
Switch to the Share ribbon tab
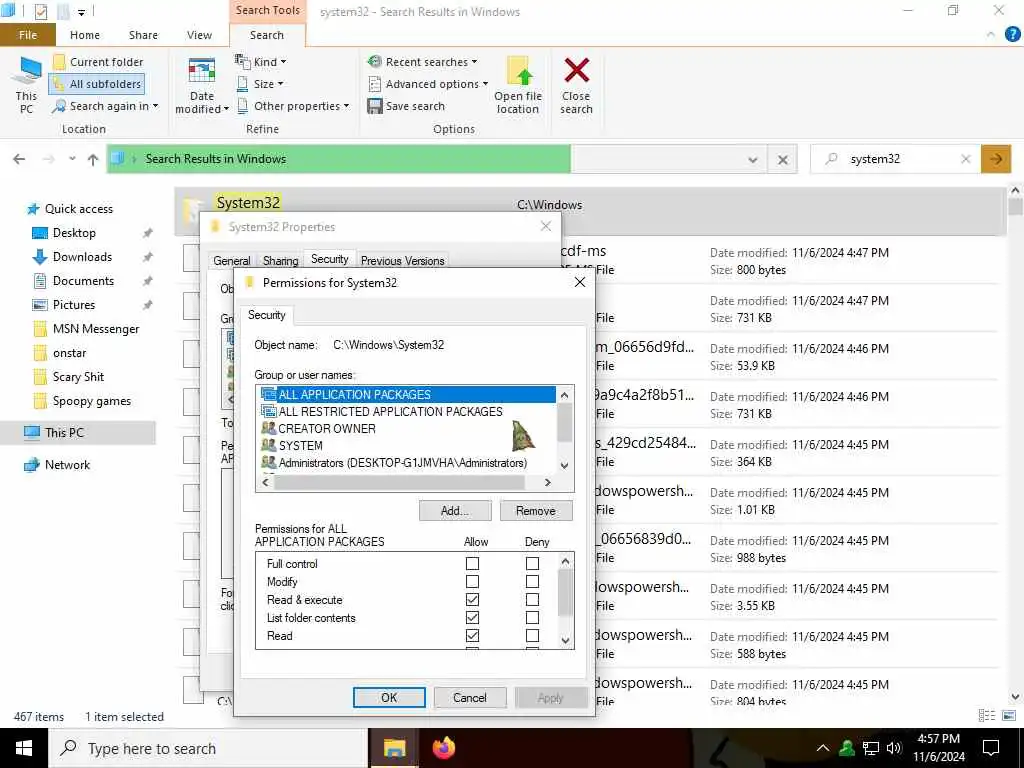[143, 35]
